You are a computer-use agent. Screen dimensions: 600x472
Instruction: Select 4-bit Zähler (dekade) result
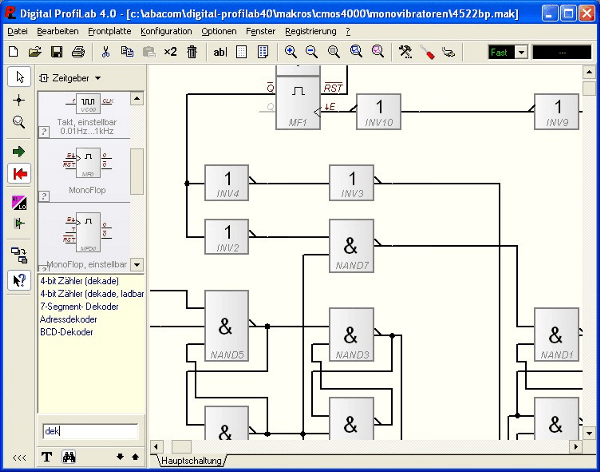coord(80,281)
